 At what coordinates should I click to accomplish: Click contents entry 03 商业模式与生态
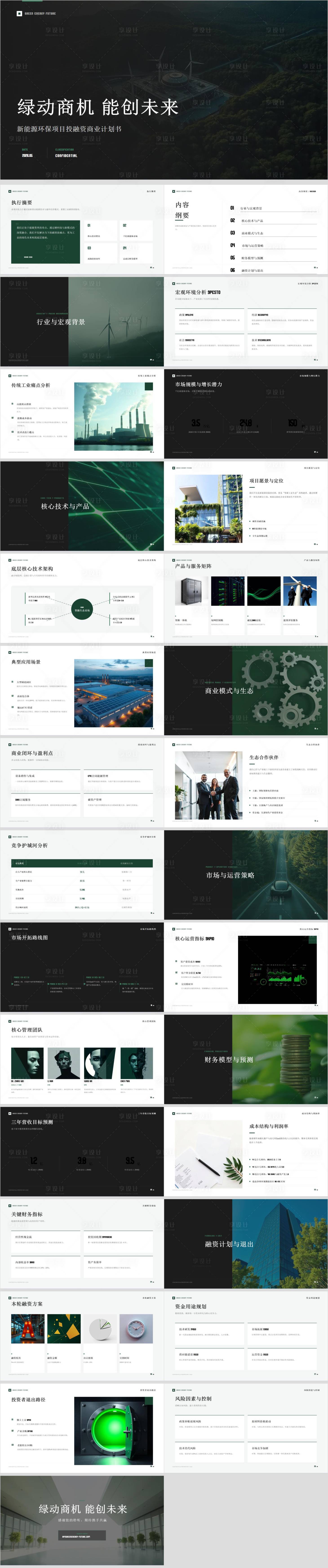click(x=273, y=233)
